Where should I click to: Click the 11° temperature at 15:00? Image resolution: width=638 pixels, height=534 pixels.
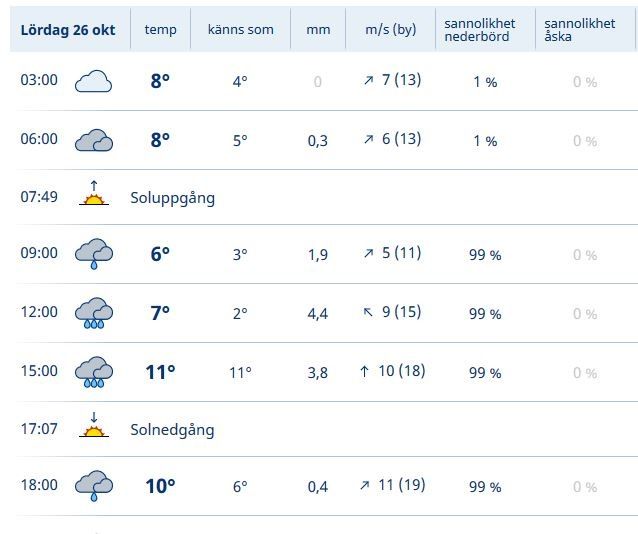[x=160, y=372]
